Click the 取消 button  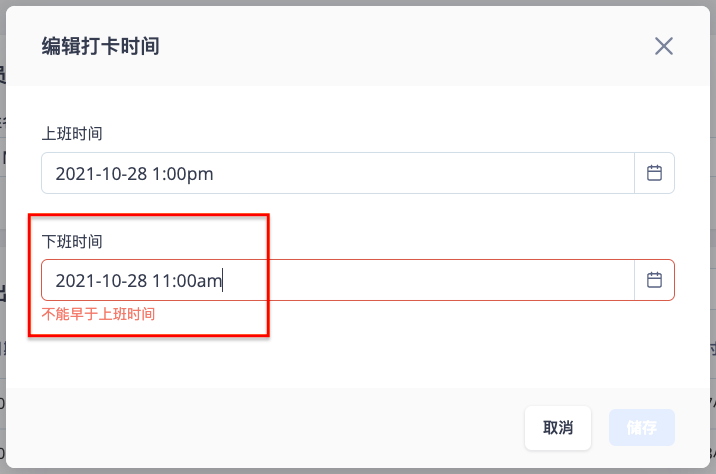[558, 428]
